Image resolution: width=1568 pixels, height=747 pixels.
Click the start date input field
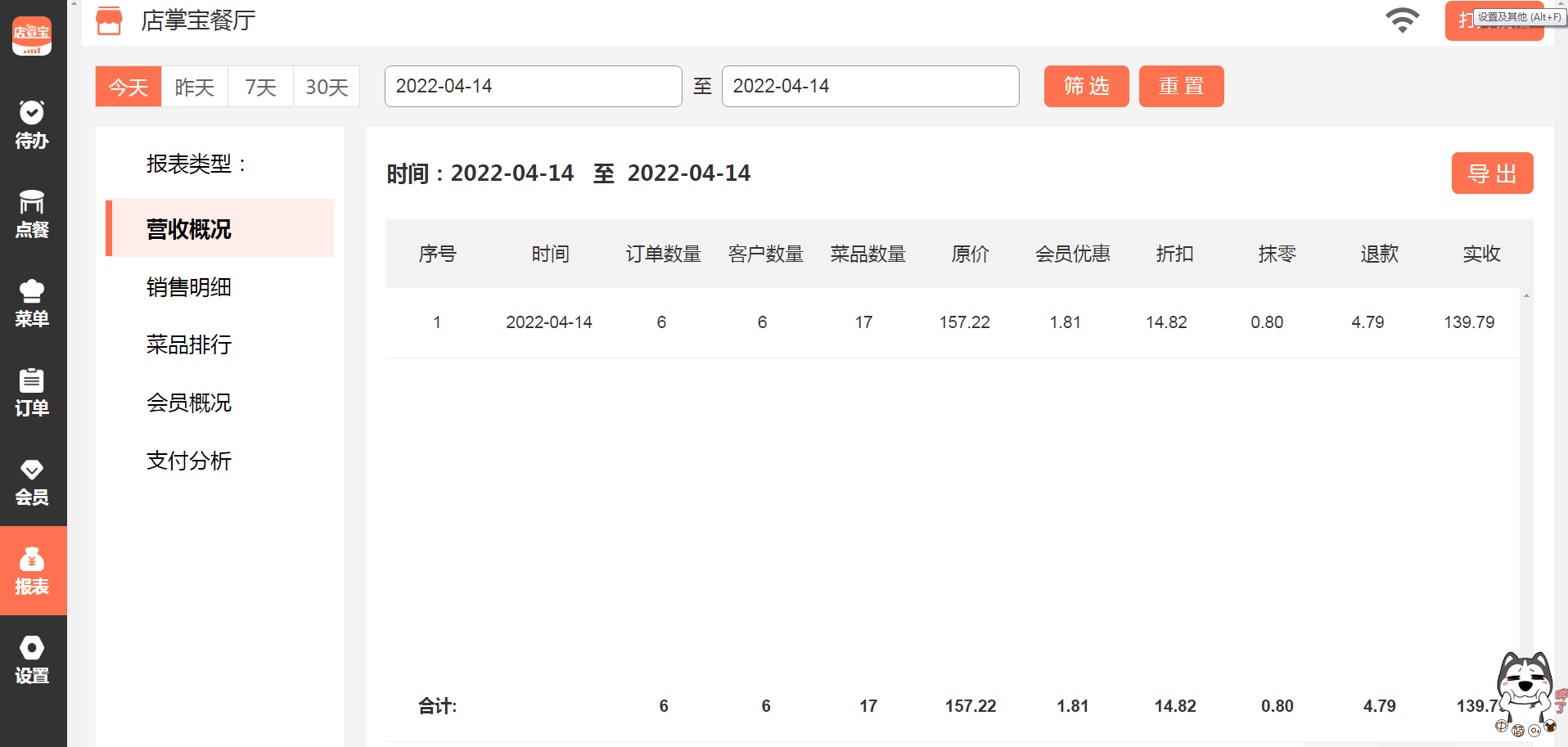533,86
